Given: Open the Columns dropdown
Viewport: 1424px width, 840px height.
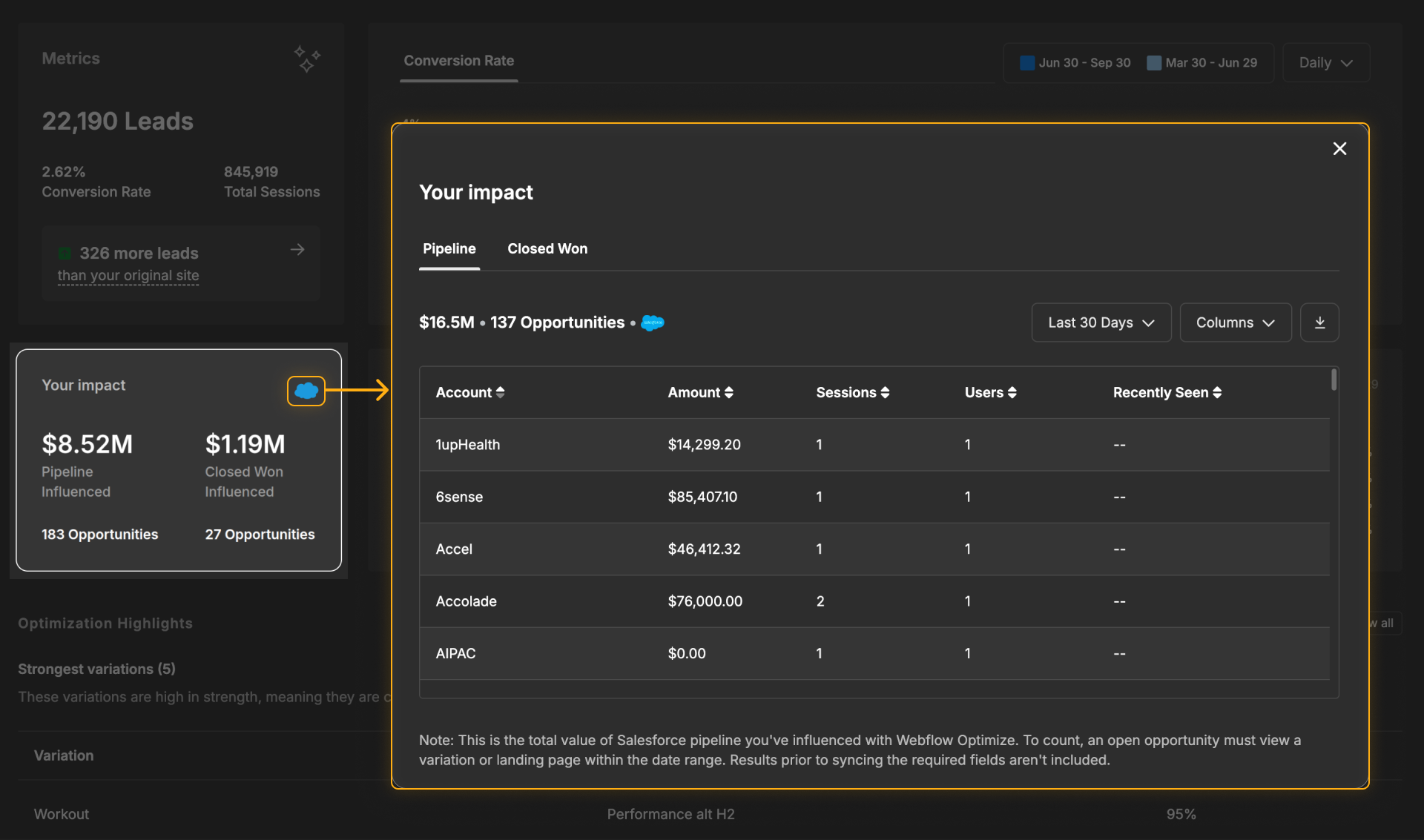Looking at the screenshot, I should (x=1236, y=323).
